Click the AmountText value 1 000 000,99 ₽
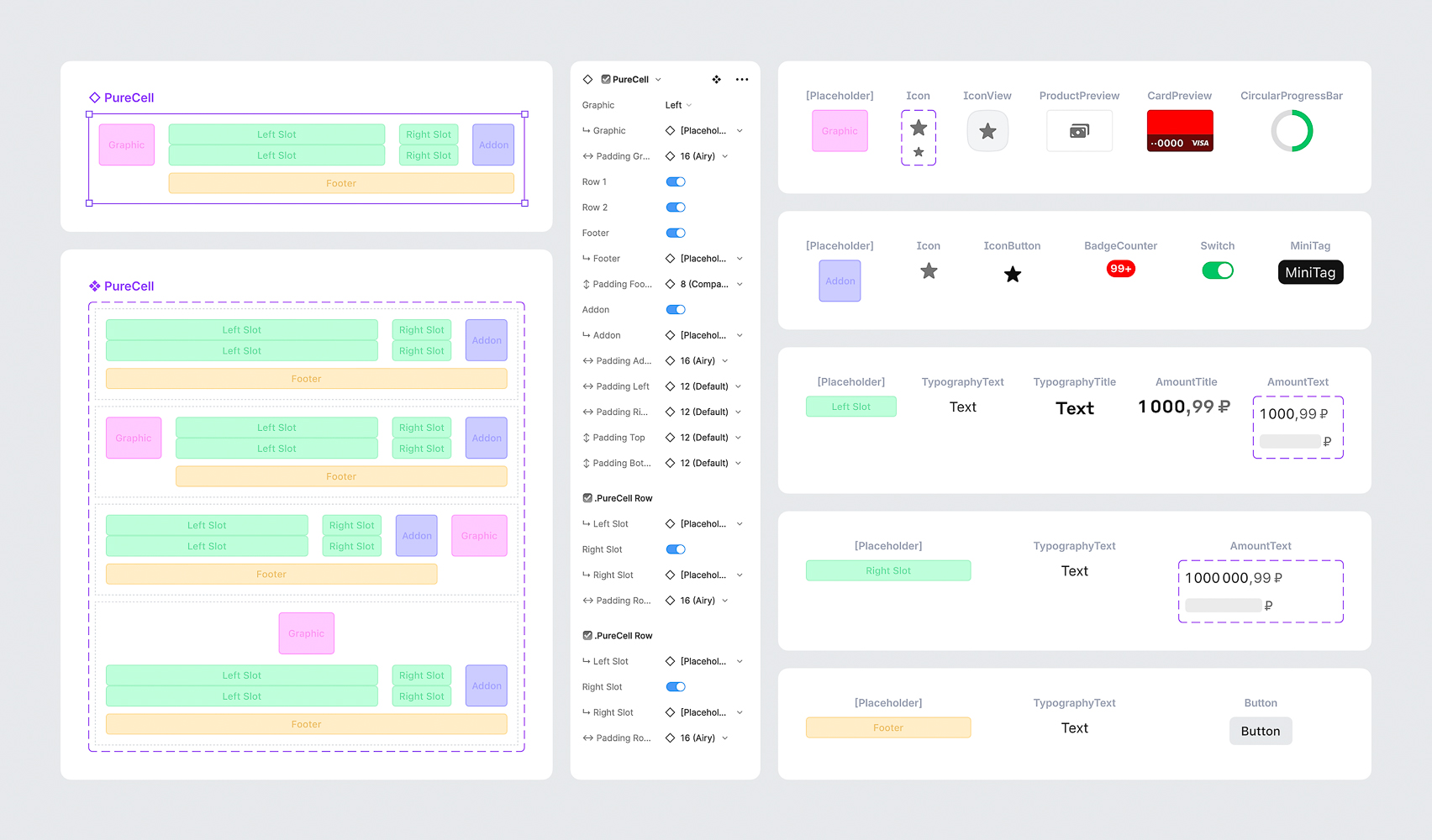The height and width of the screenshot is (840, 1432). [x=1234, y=578]
